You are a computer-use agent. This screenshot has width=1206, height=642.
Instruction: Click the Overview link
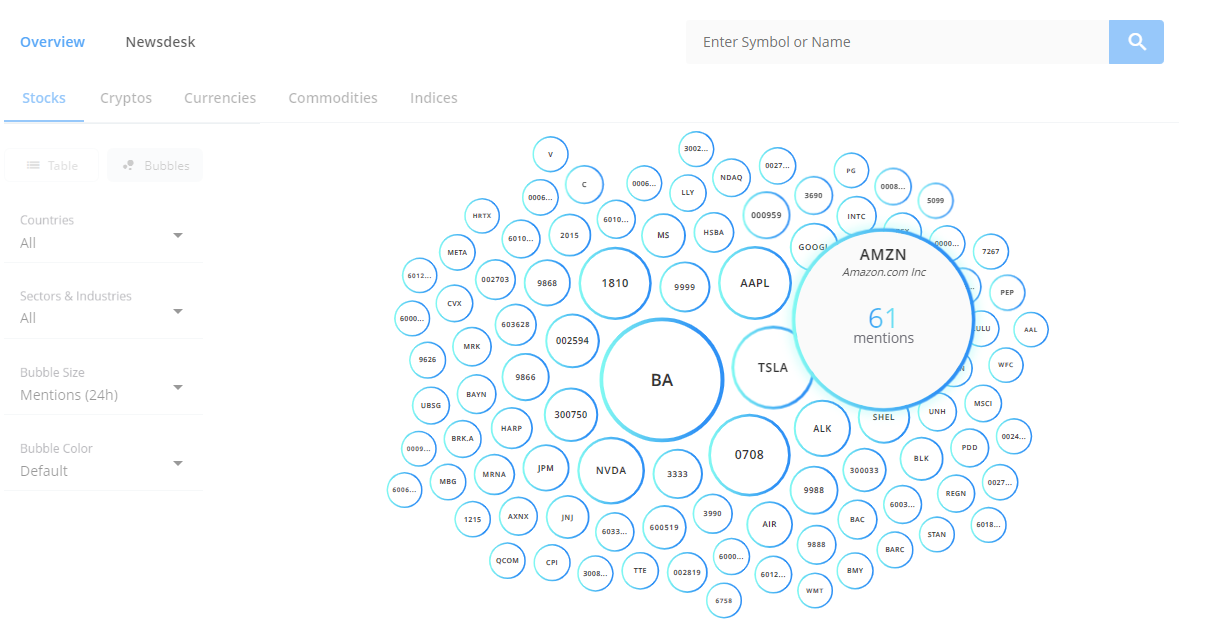pos(52,42)
